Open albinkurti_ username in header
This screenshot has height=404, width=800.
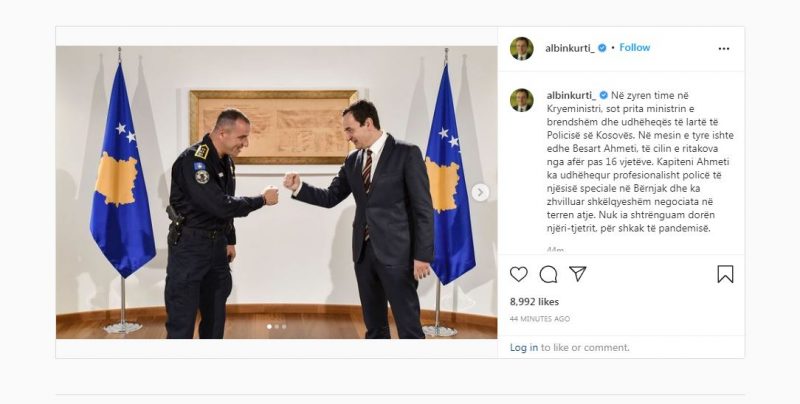coord(570,48)
